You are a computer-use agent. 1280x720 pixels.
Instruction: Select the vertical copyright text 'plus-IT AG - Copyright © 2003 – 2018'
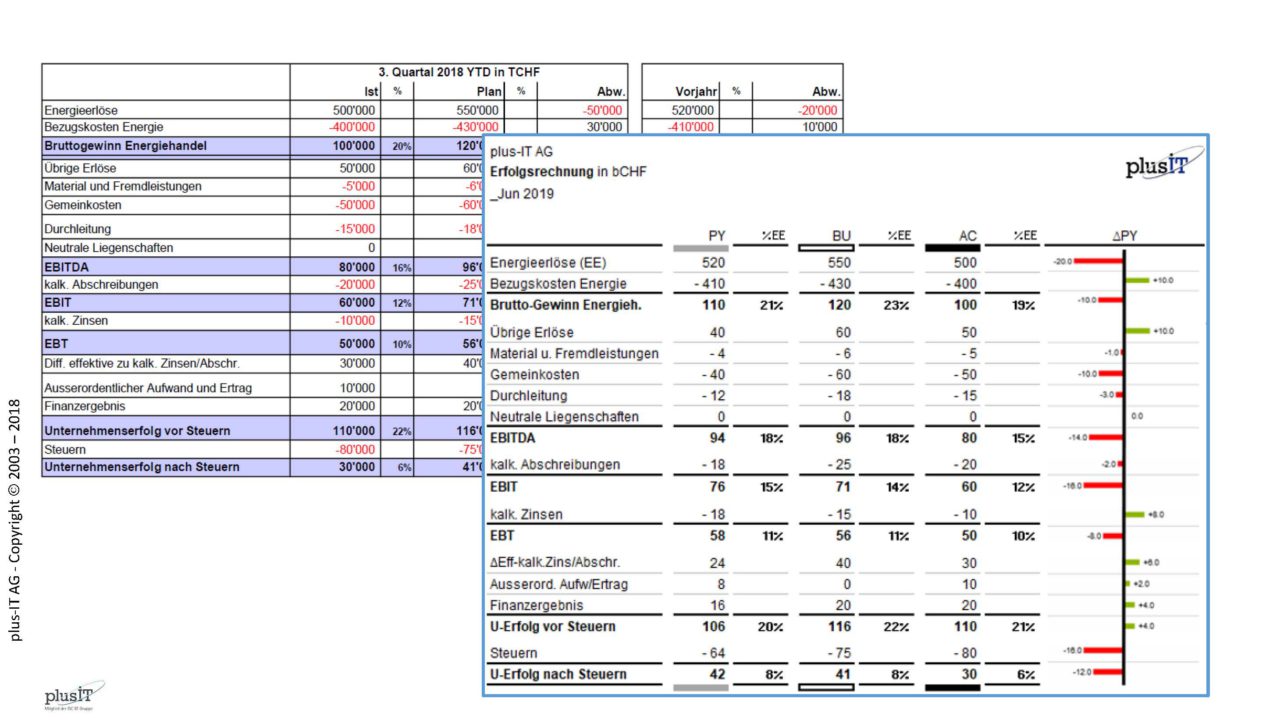click(15, 520)
